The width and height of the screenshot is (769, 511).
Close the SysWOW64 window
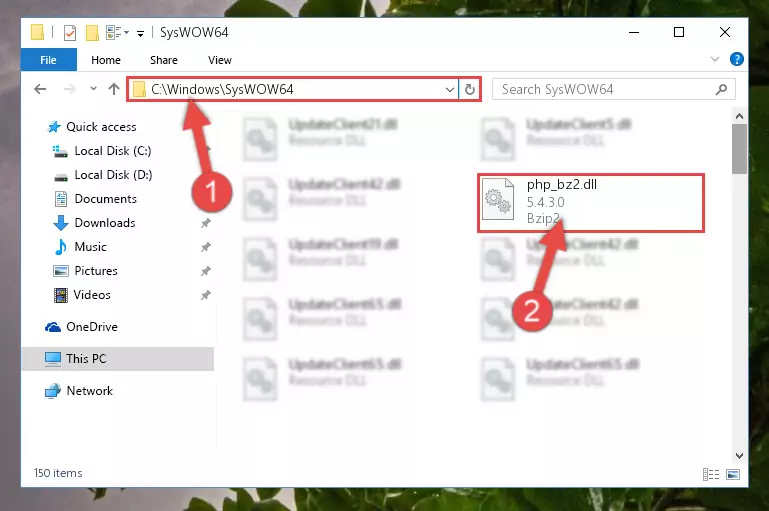tap(725, 32)
